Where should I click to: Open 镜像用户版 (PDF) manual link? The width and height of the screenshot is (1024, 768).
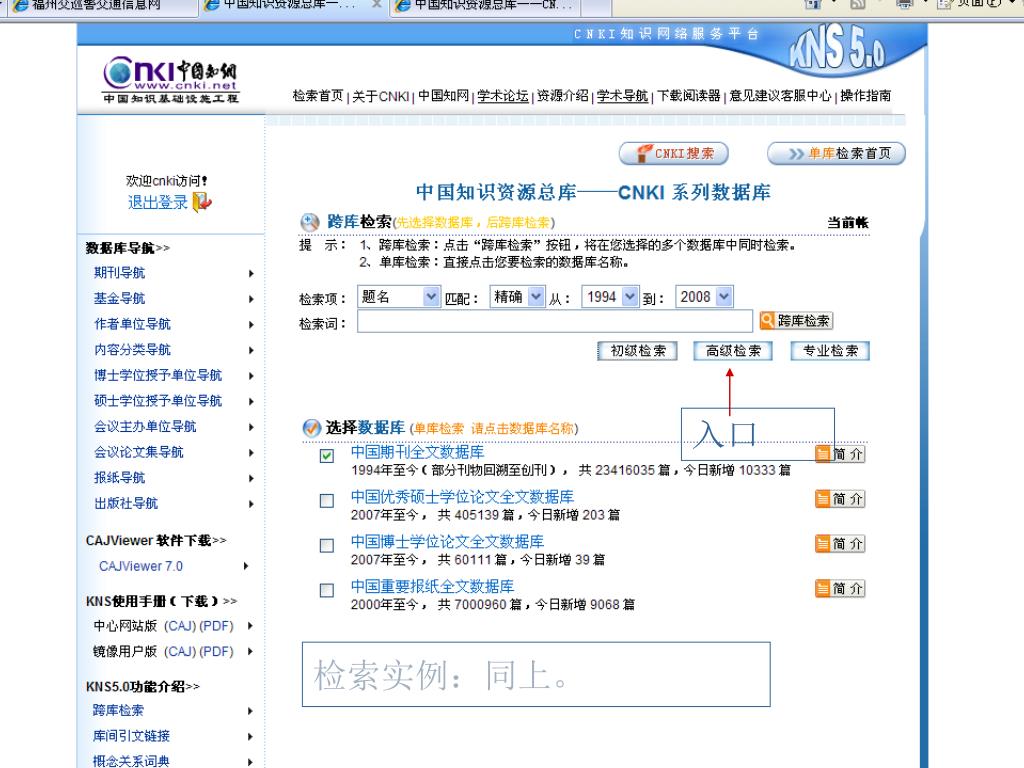pos(216,651)
